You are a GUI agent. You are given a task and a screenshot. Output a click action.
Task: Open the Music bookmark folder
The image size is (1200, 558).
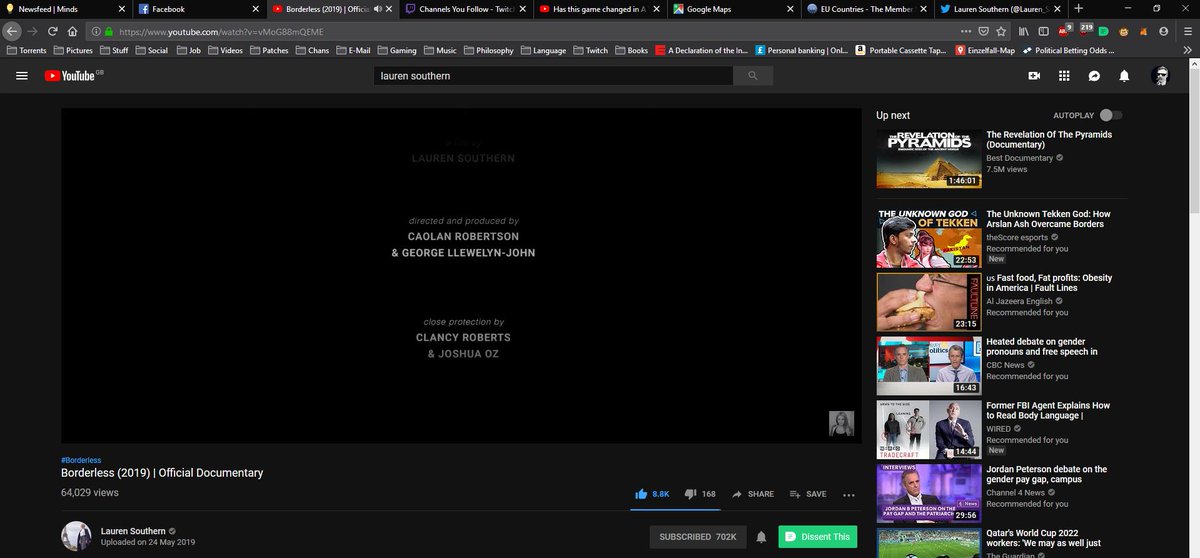(440, 50)
